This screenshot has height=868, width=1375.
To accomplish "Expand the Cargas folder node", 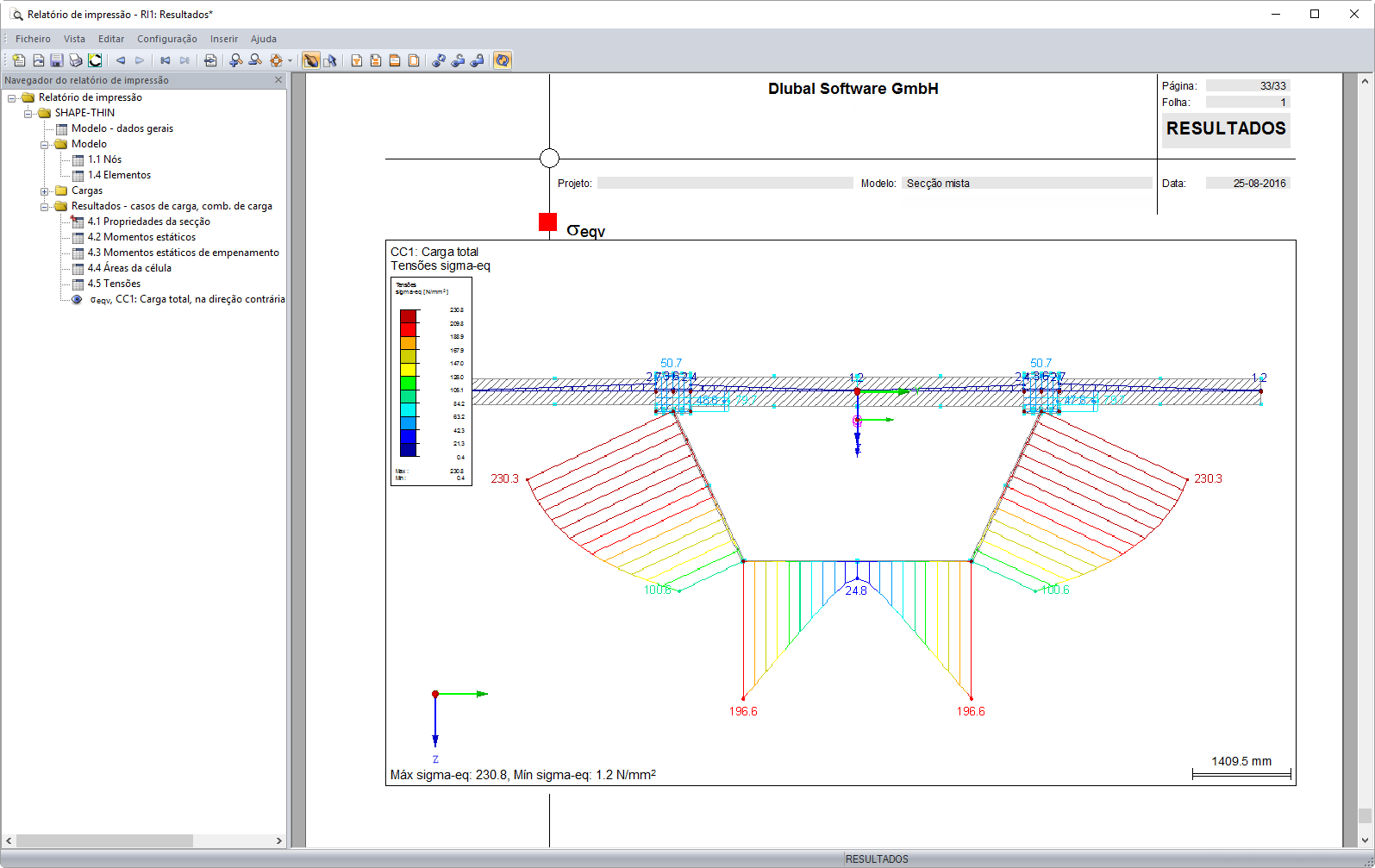I will [x=45, y=190].
